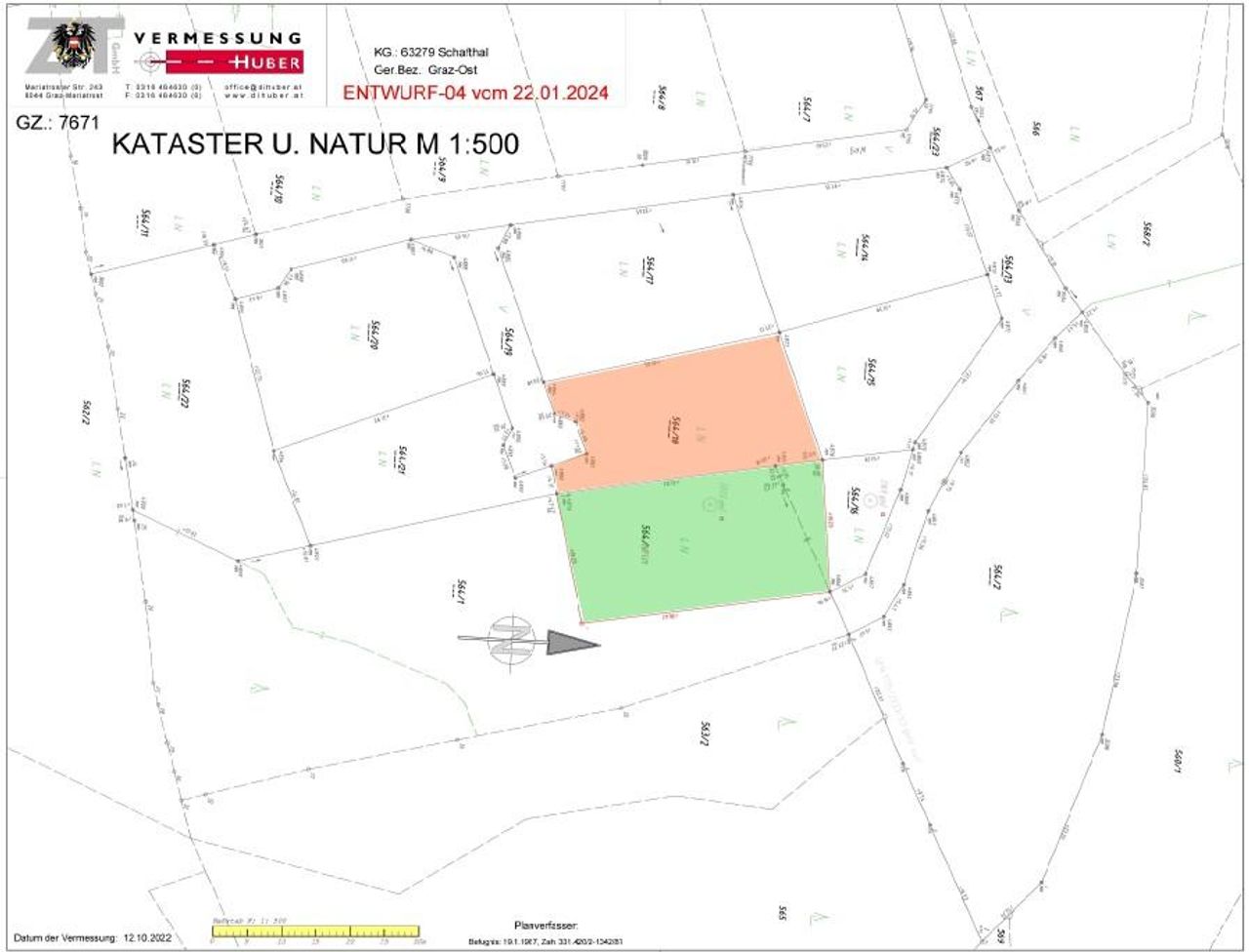Click the KATASTER U. NATUR title
The image size is (1249, 952).
316,143
